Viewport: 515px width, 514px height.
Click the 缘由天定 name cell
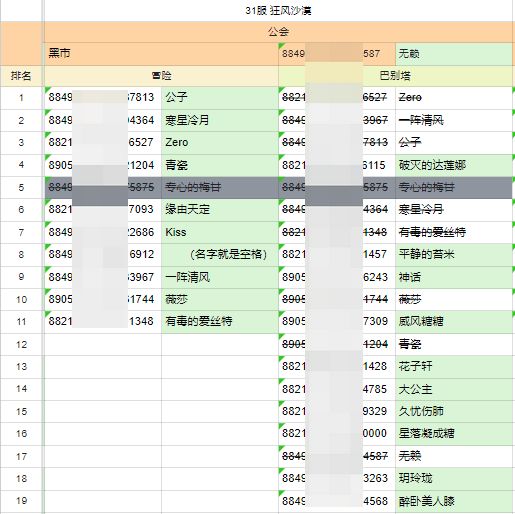click(x=220, y=209)
